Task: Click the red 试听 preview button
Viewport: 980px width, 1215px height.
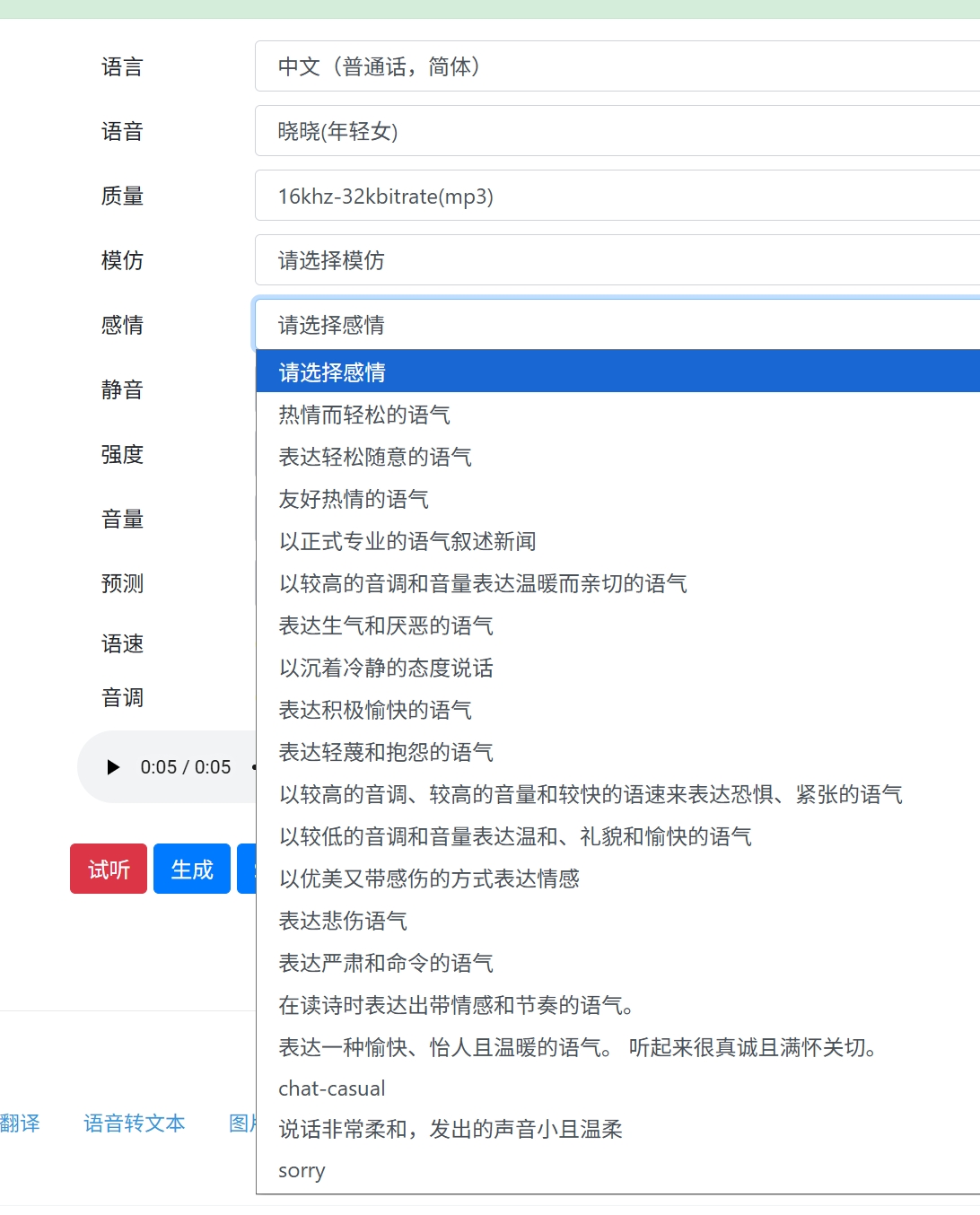Action: point(108,868)
